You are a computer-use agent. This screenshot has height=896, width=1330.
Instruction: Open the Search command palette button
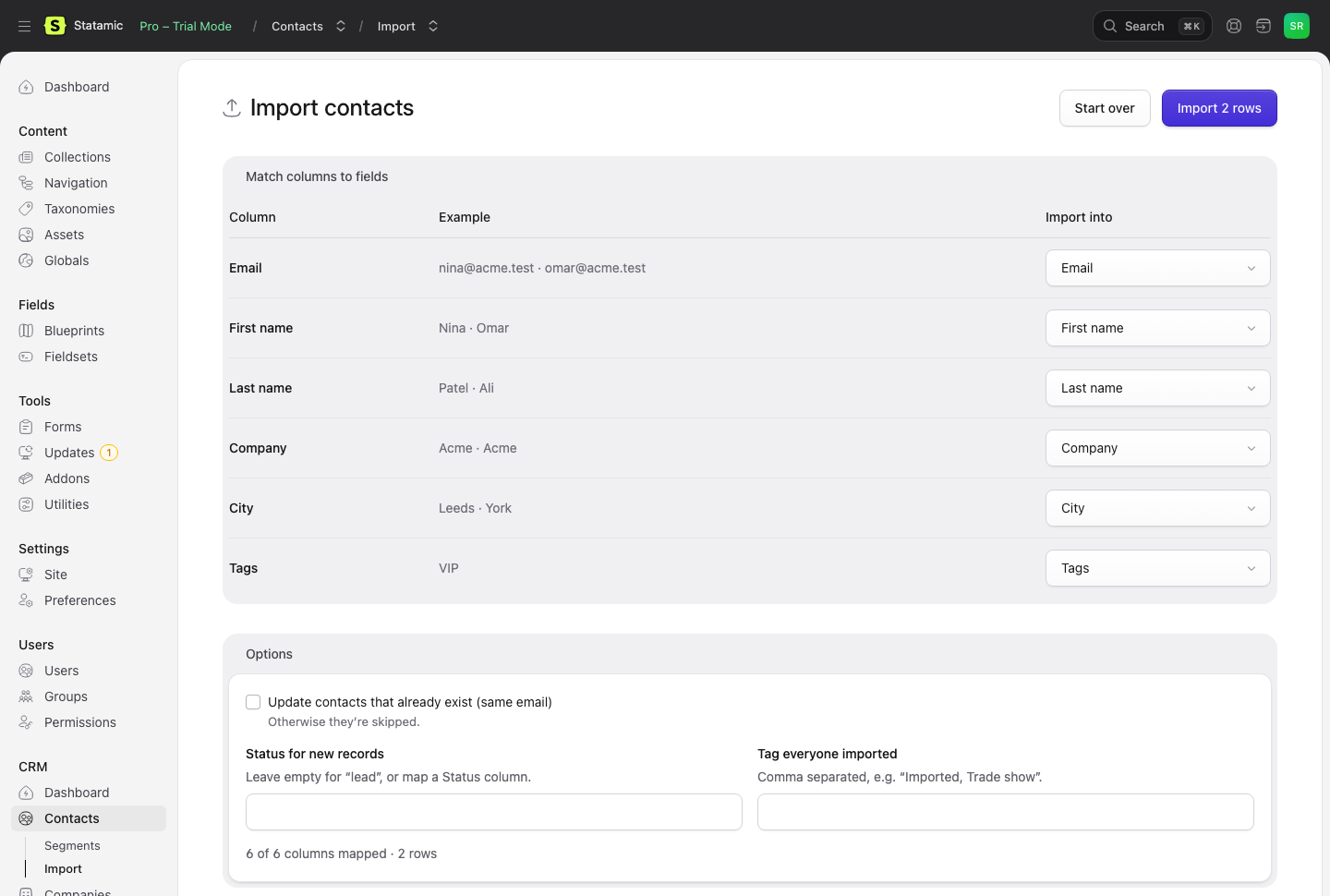[1153, 26]
